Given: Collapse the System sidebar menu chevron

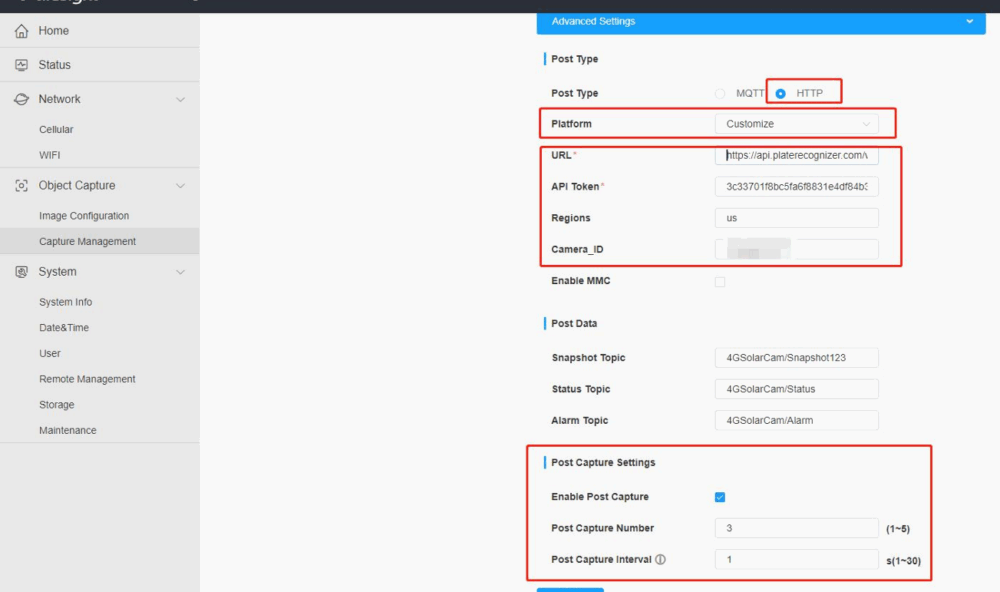Looking at the screenshot, I should (180, 272).
